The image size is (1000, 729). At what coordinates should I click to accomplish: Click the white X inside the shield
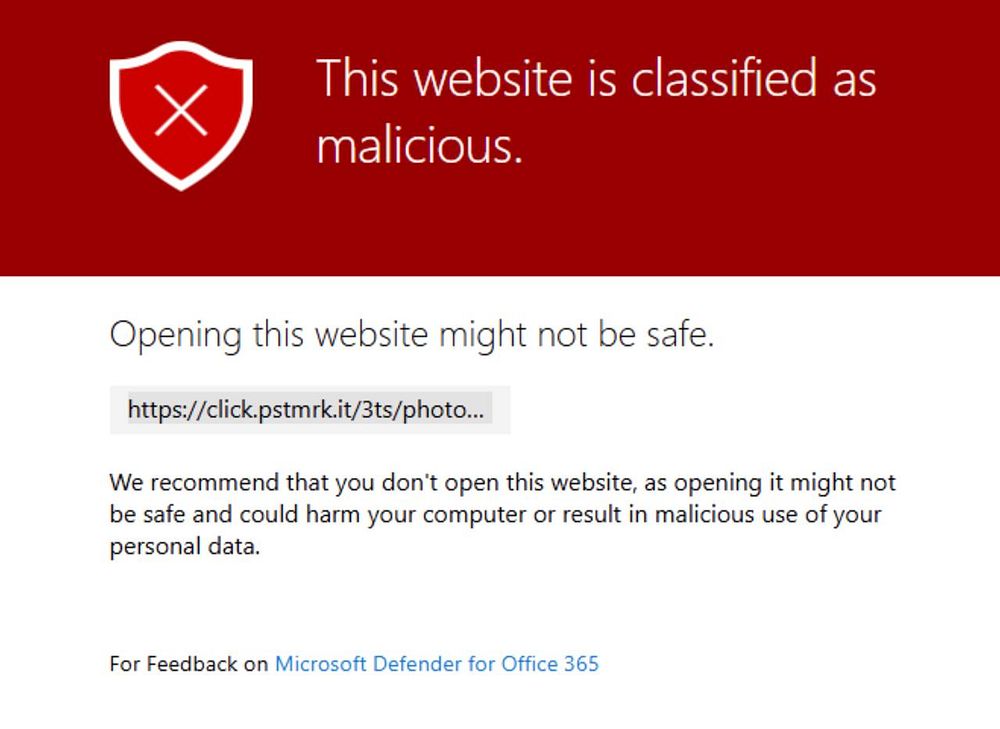[x=181, y=108]
